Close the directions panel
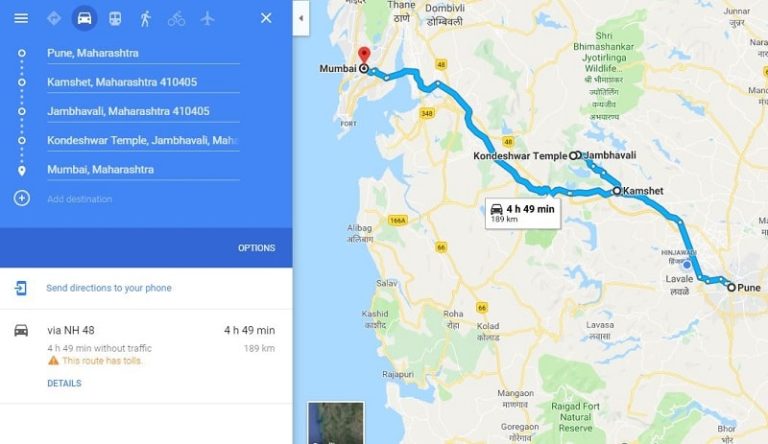Viewport: 768px width, 444px height. click(266, 18)
